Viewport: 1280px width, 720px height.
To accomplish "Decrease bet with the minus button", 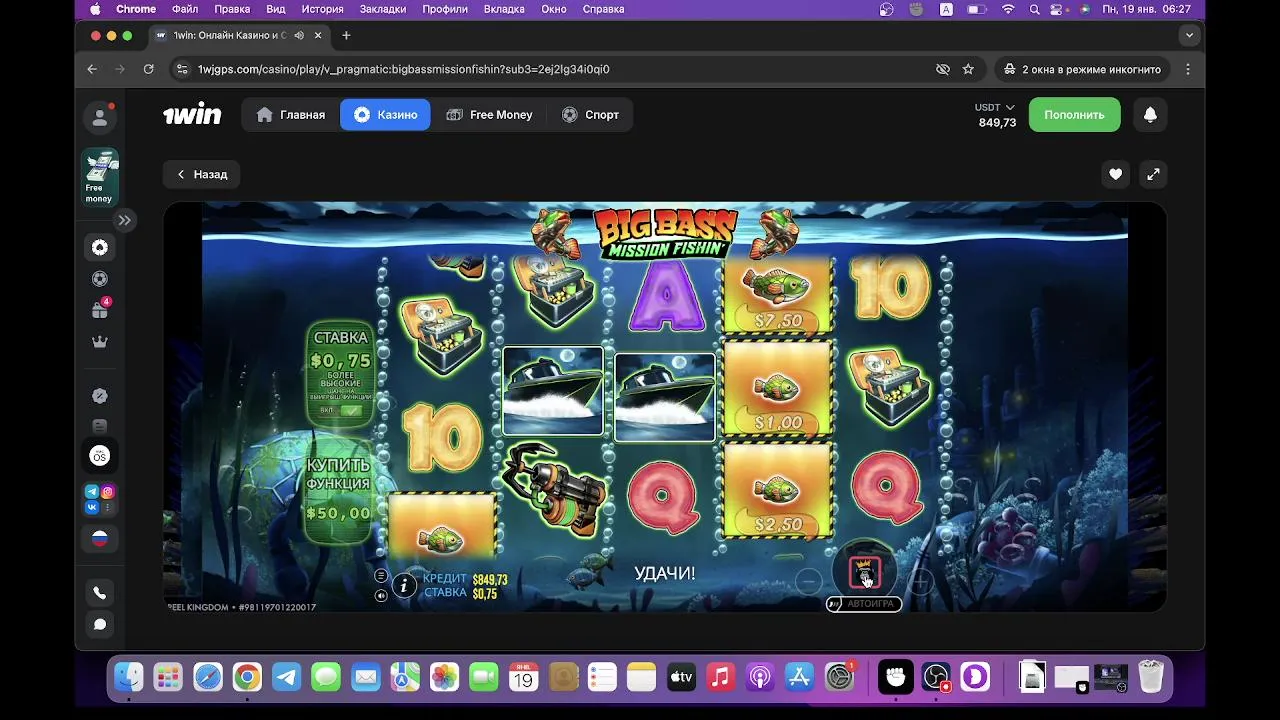I will (x=808, y=581).
